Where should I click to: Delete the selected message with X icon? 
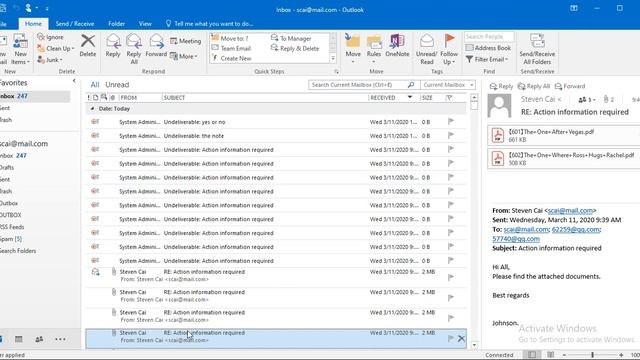coord(461,338)
